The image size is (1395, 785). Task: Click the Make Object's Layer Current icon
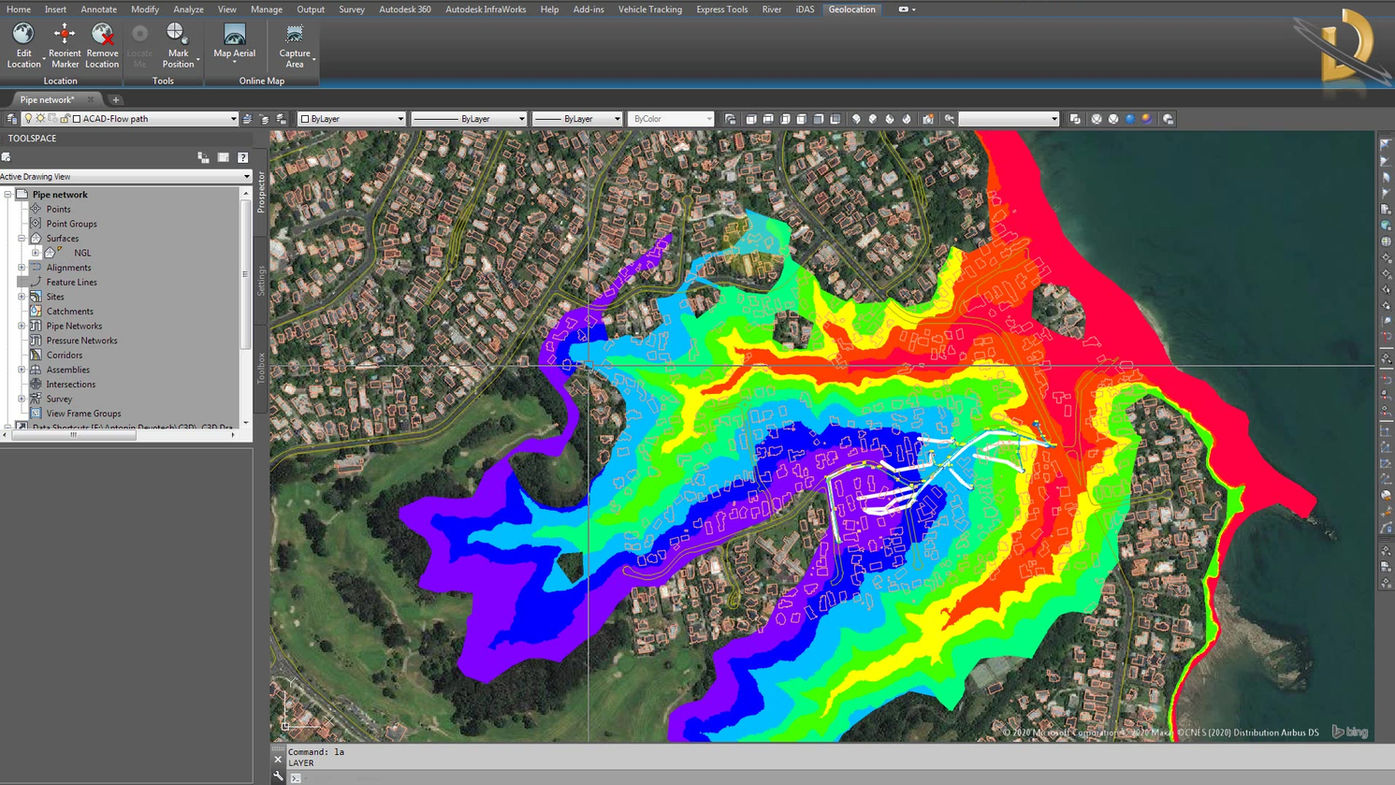pyautogui.click(x=248, y=119)
